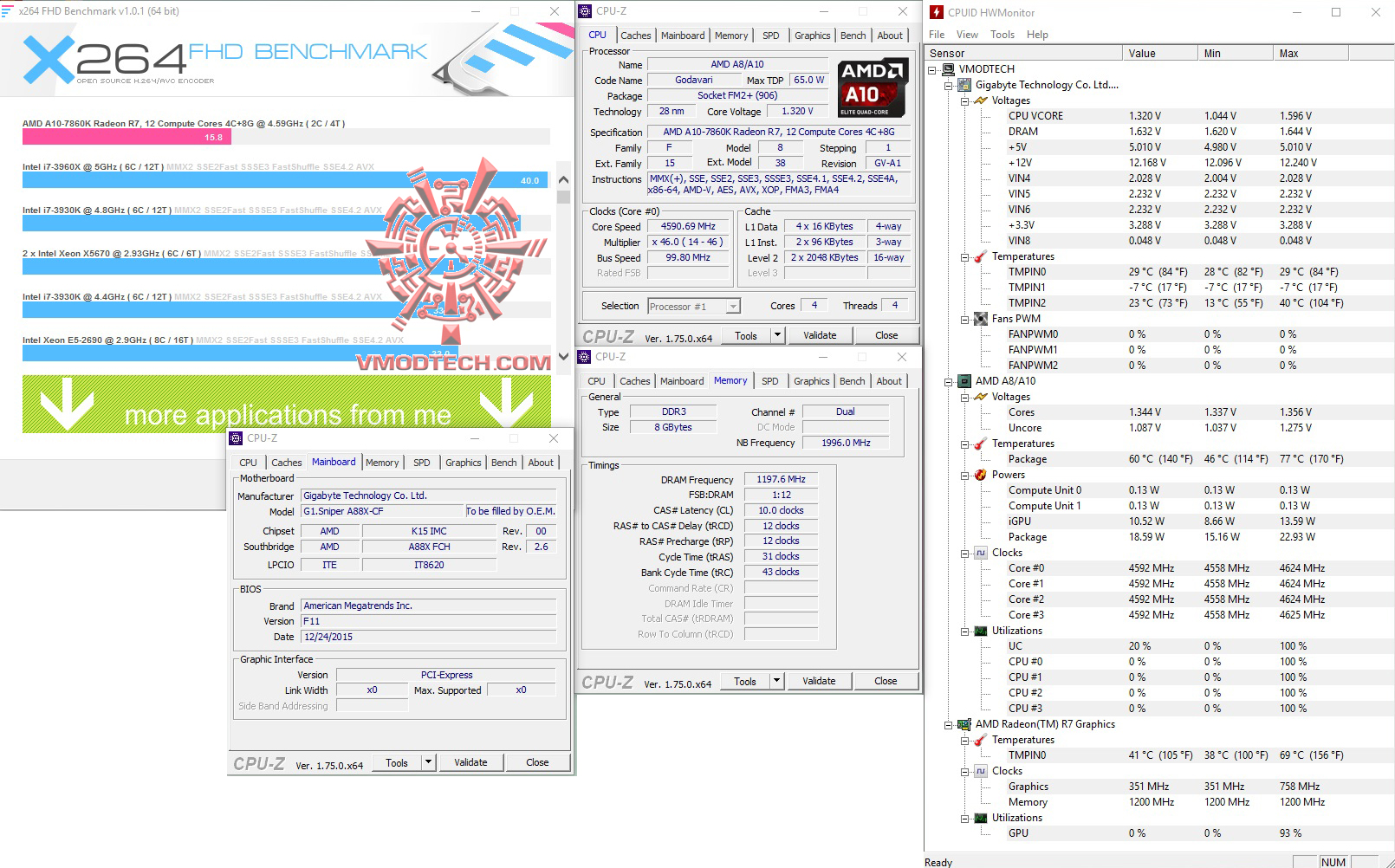Open the HWMonitor View menu
The image size is (1395, 868).
tap(967, 35)
